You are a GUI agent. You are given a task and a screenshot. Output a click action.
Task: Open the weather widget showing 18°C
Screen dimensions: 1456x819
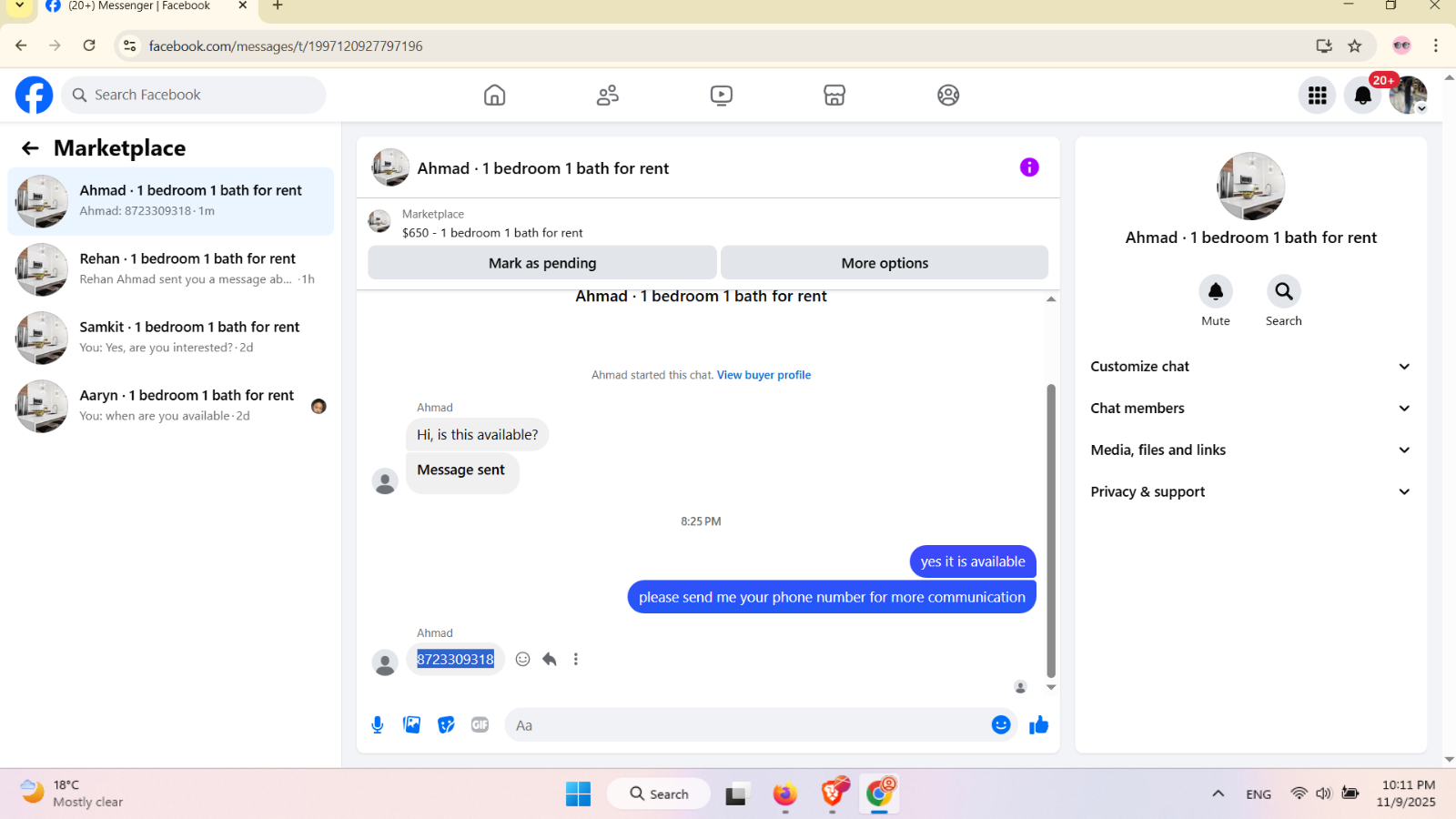[x=71, y=794]
